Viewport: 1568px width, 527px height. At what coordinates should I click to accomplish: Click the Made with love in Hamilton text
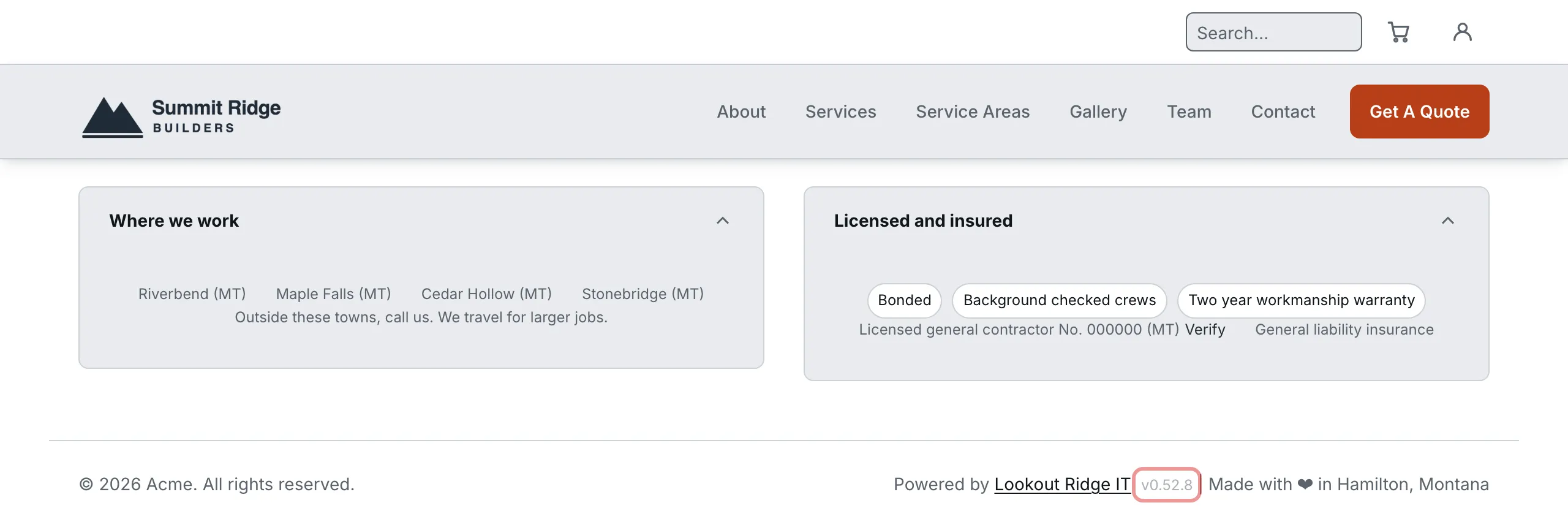coord(1349,484)
